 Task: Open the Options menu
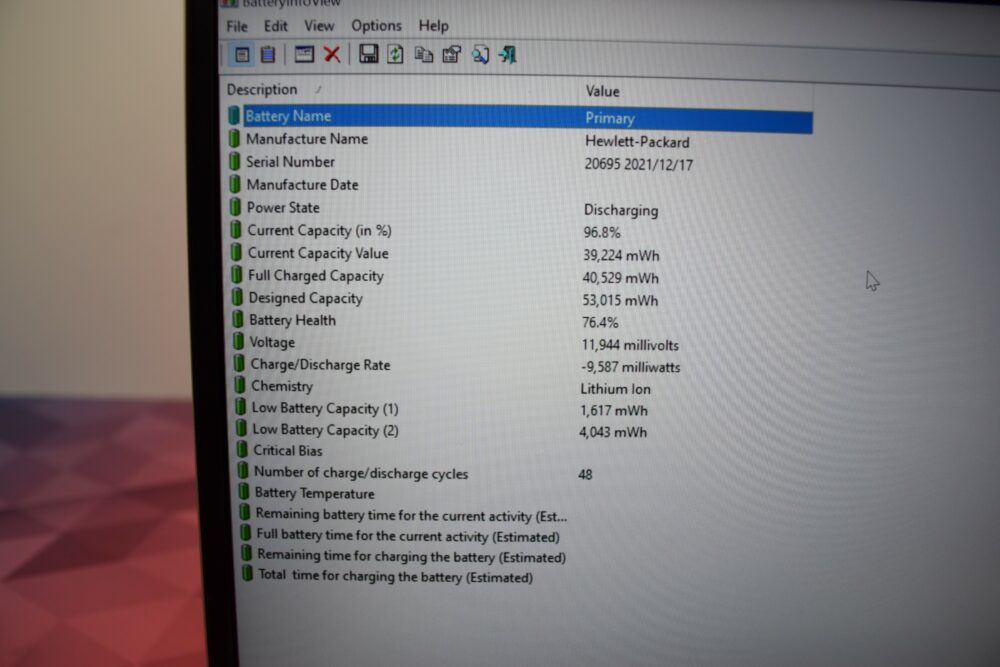[x=376, y=26]
